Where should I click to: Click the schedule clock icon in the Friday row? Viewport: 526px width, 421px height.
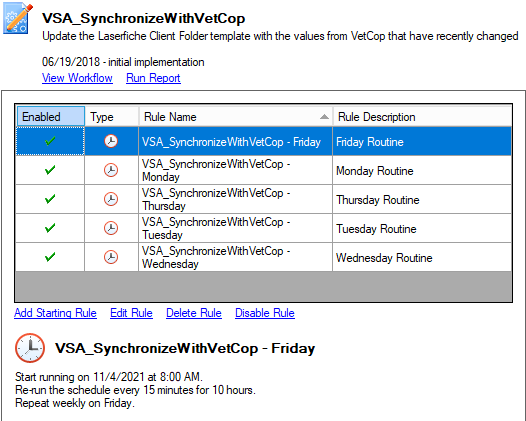[111, 141]
